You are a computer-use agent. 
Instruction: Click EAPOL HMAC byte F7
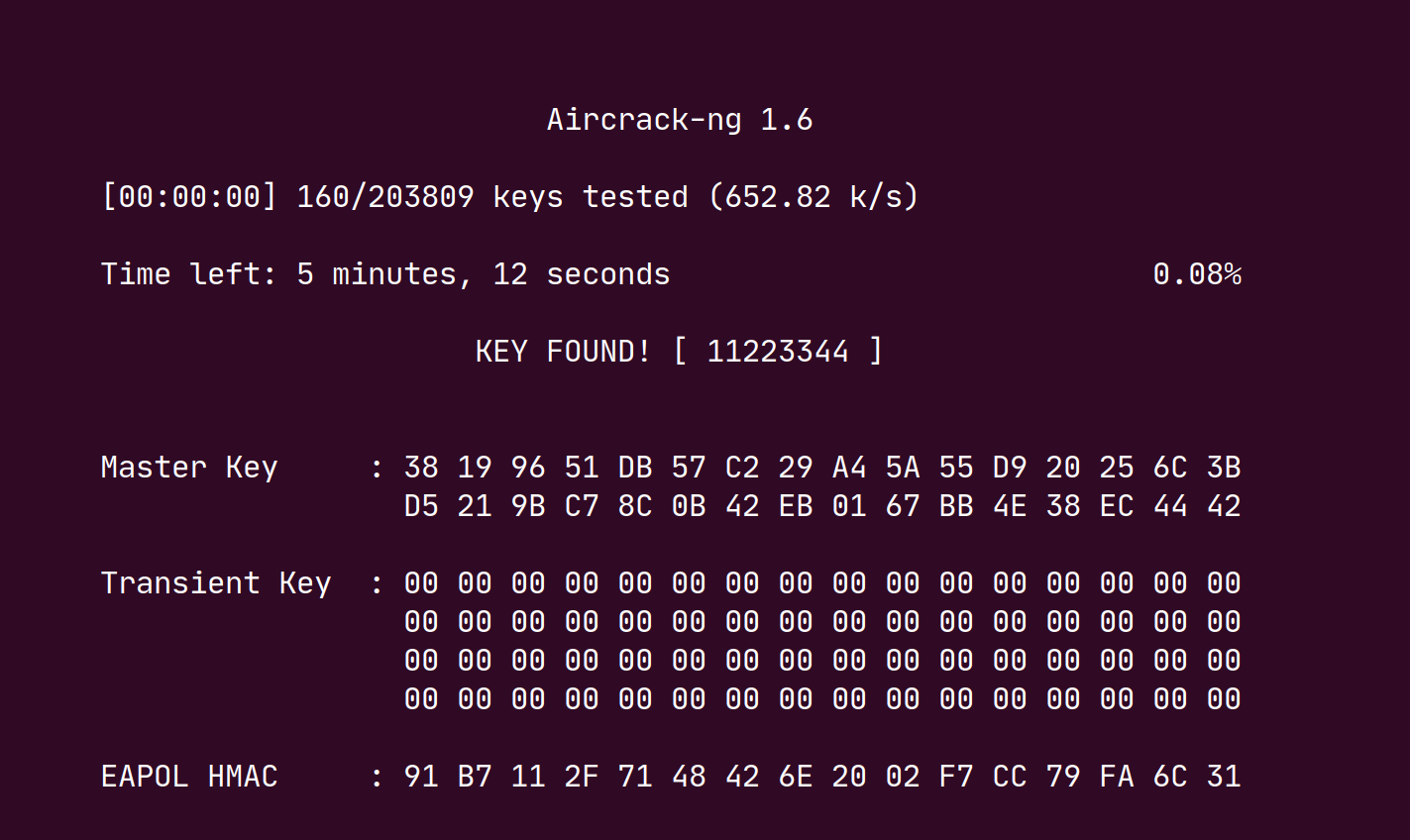[956, 777]
